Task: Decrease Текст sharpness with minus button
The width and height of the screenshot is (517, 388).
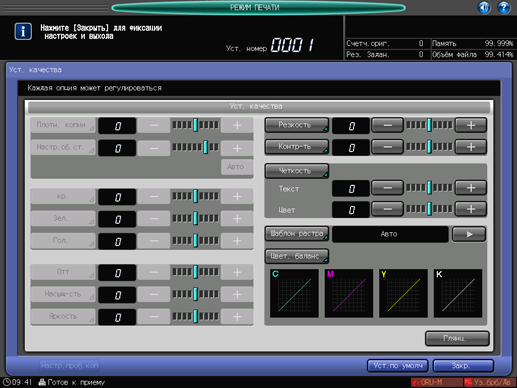Action: tap(387, 188)
